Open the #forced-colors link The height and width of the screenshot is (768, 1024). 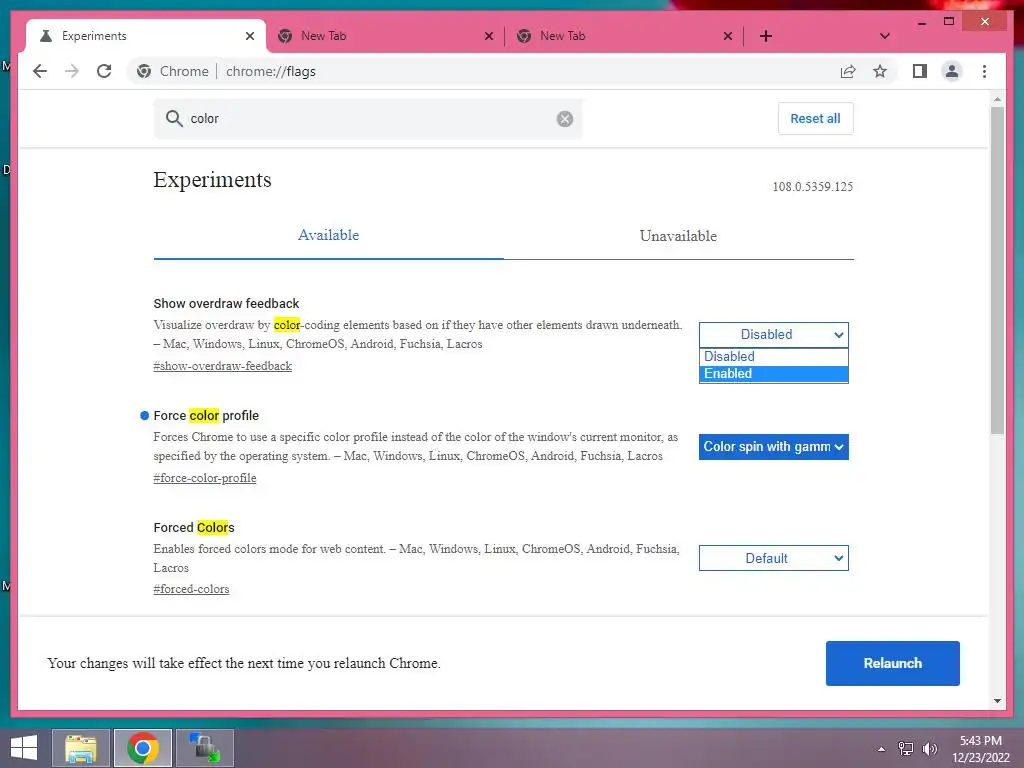click(x=191, y=589)
